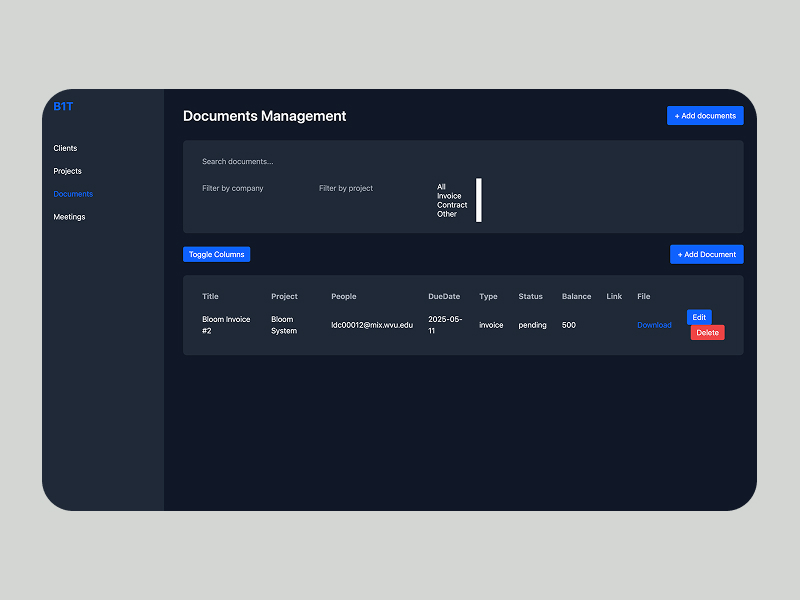Click '+ Add Document' above the table
This screenshot has width=800, height=600.
tap(706, 255)
